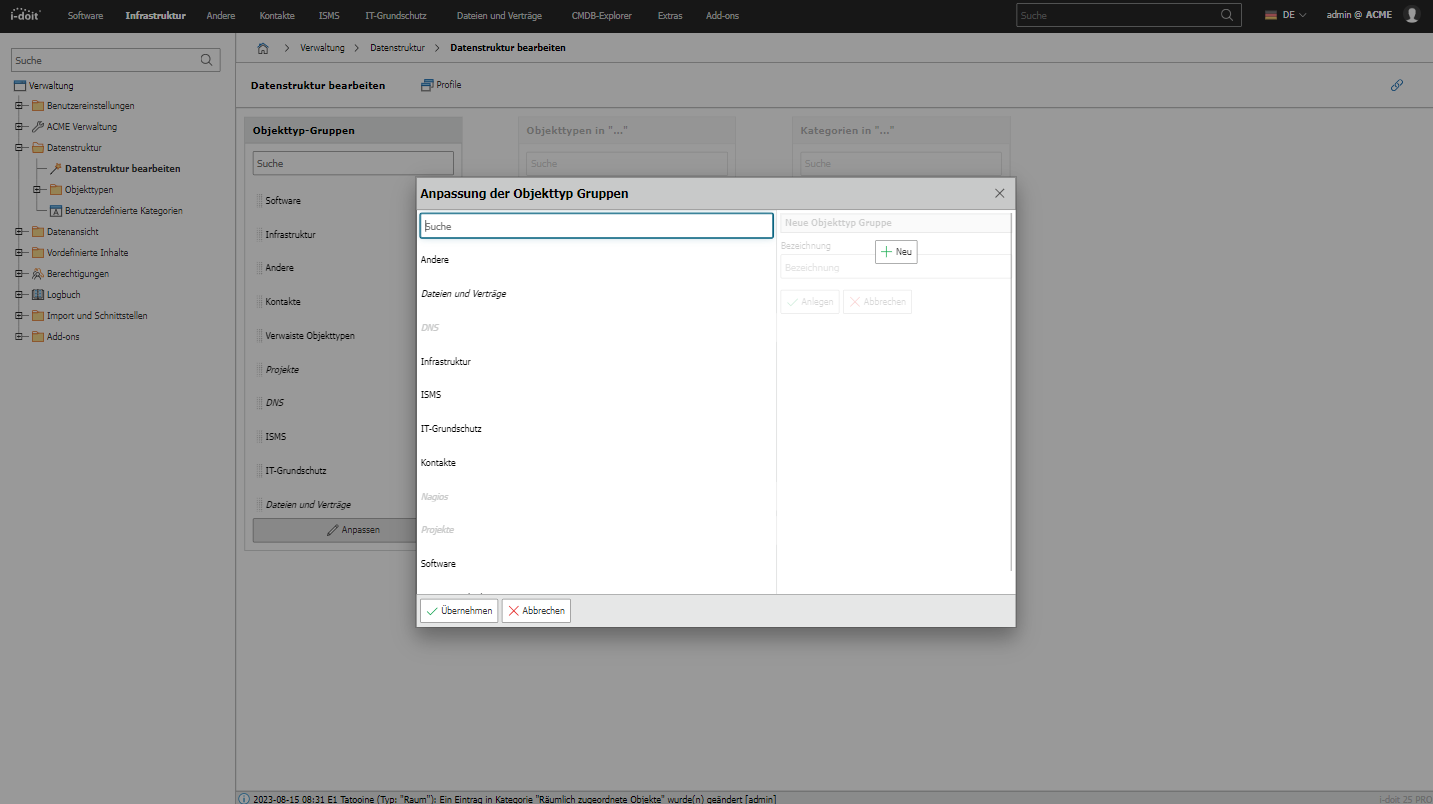Expand the Objekttypen tree node

(37, 189)
